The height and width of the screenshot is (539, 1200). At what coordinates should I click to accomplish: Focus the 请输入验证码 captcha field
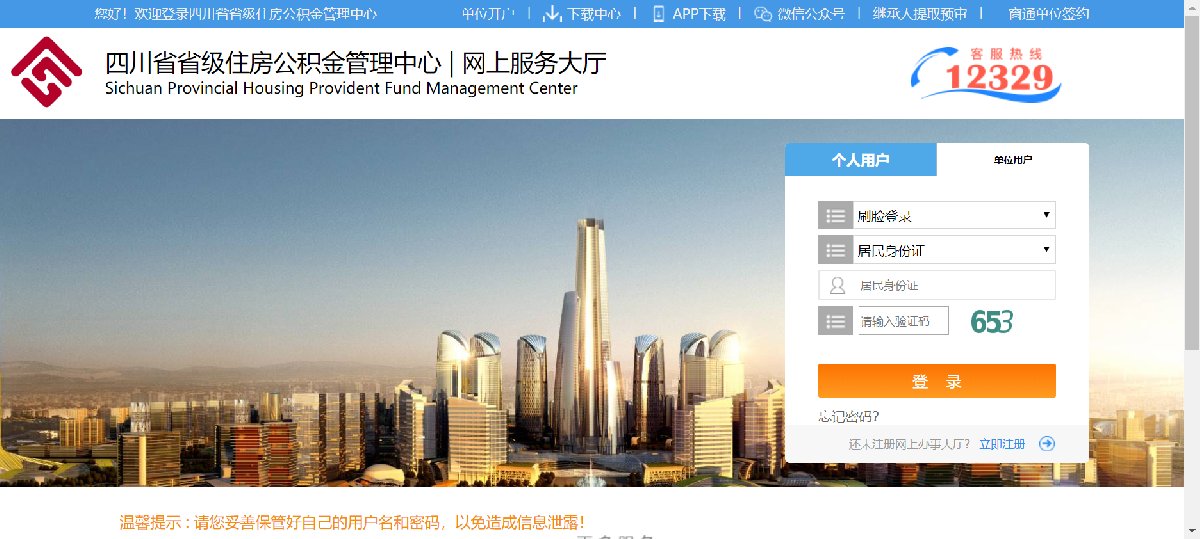point(903,321)
